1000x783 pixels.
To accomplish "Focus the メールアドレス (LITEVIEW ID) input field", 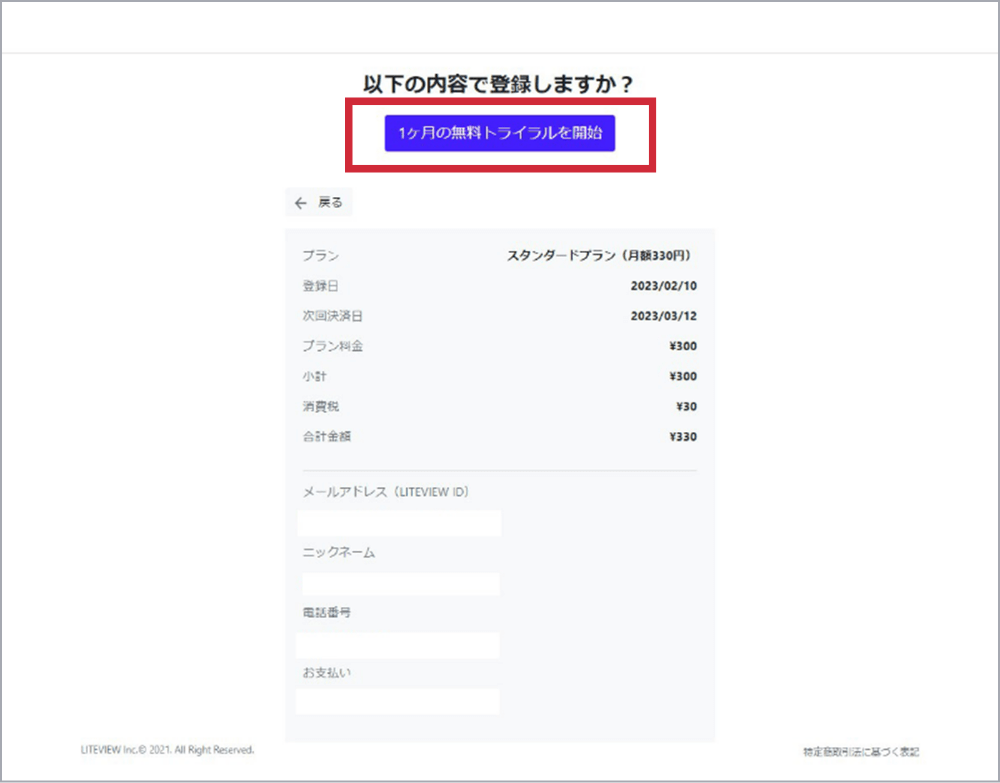I will [x=399, y=523].
